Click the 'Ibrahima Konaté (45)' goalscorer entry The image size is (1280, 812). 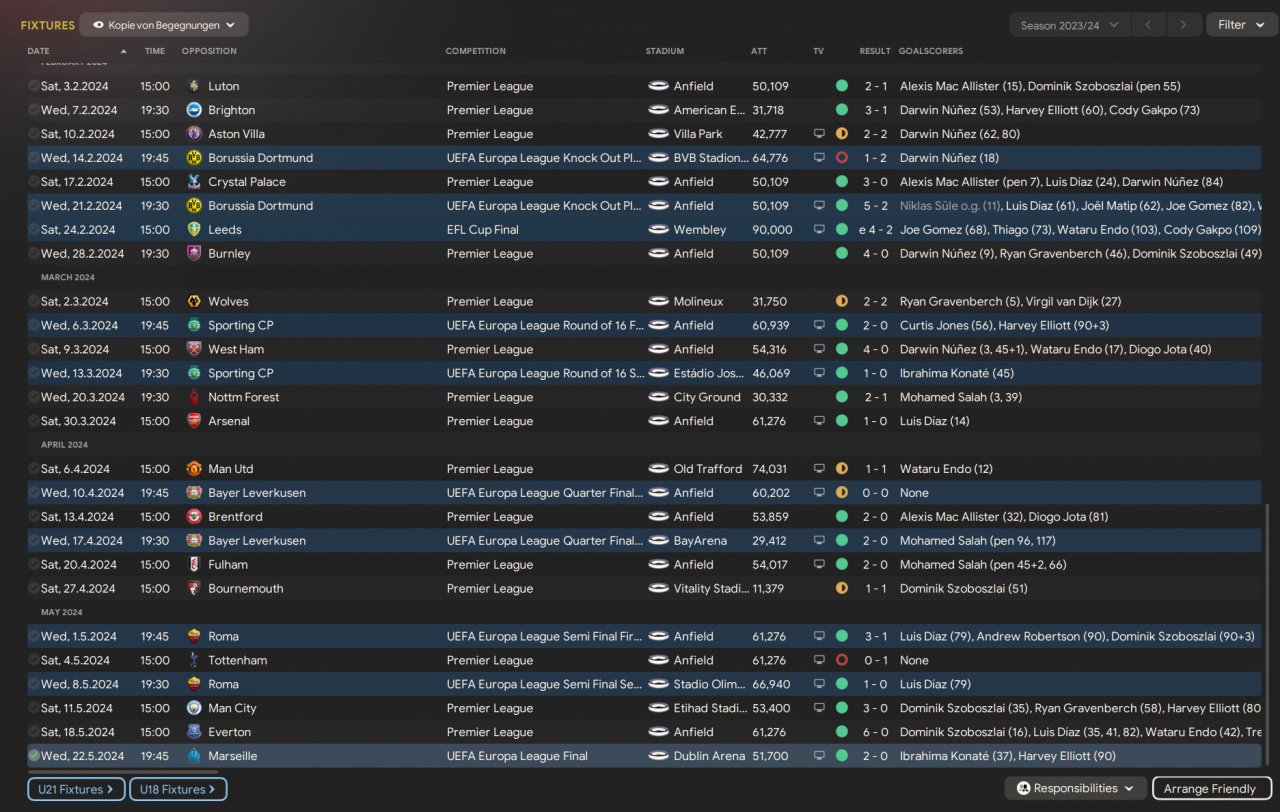(x=957, y=374)
